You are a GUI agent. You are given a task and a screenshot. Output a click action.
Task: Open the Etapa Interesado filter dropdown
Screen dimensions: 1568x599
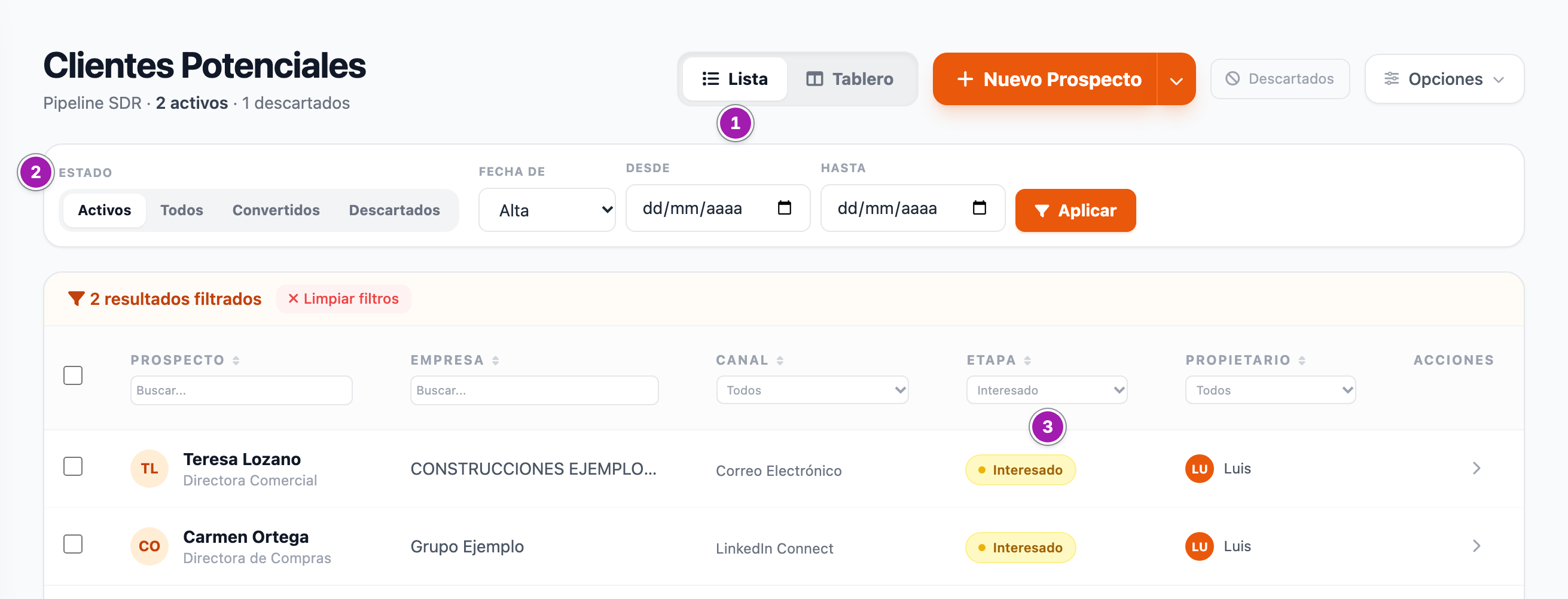(1047, 390)
